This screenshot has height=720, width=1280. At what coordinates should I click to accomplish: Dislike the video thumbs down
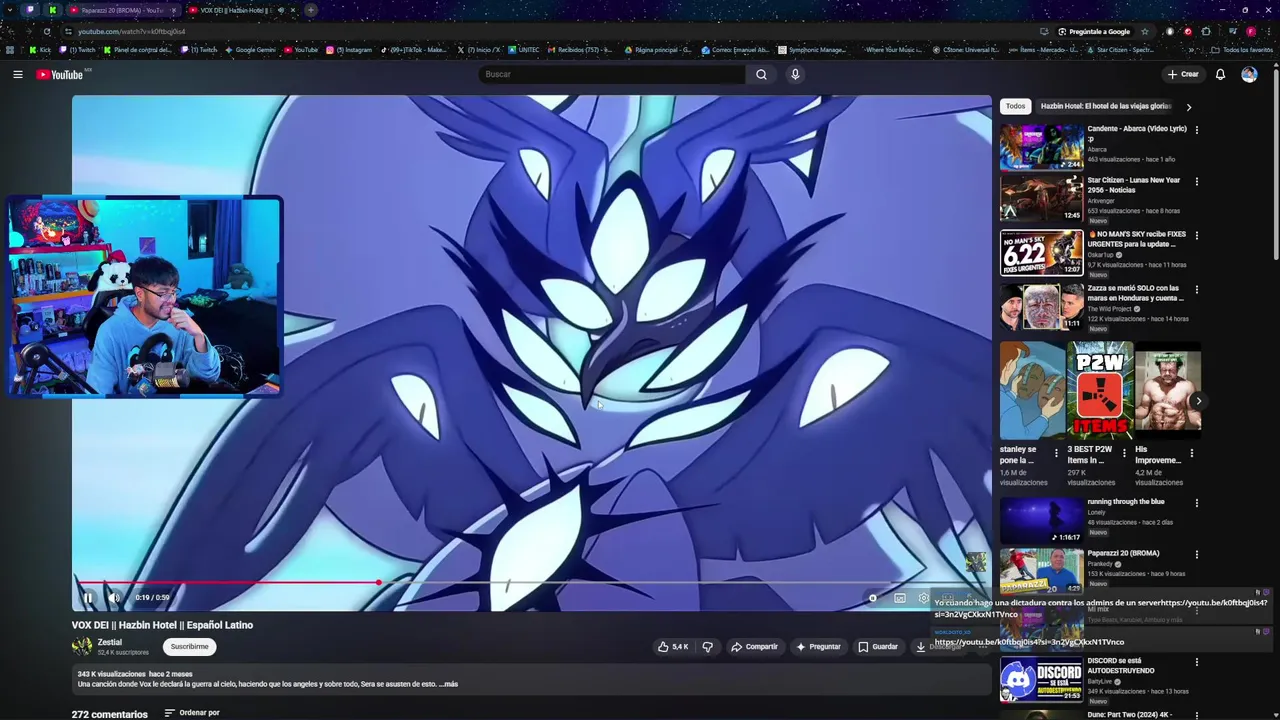click(708, 647)
